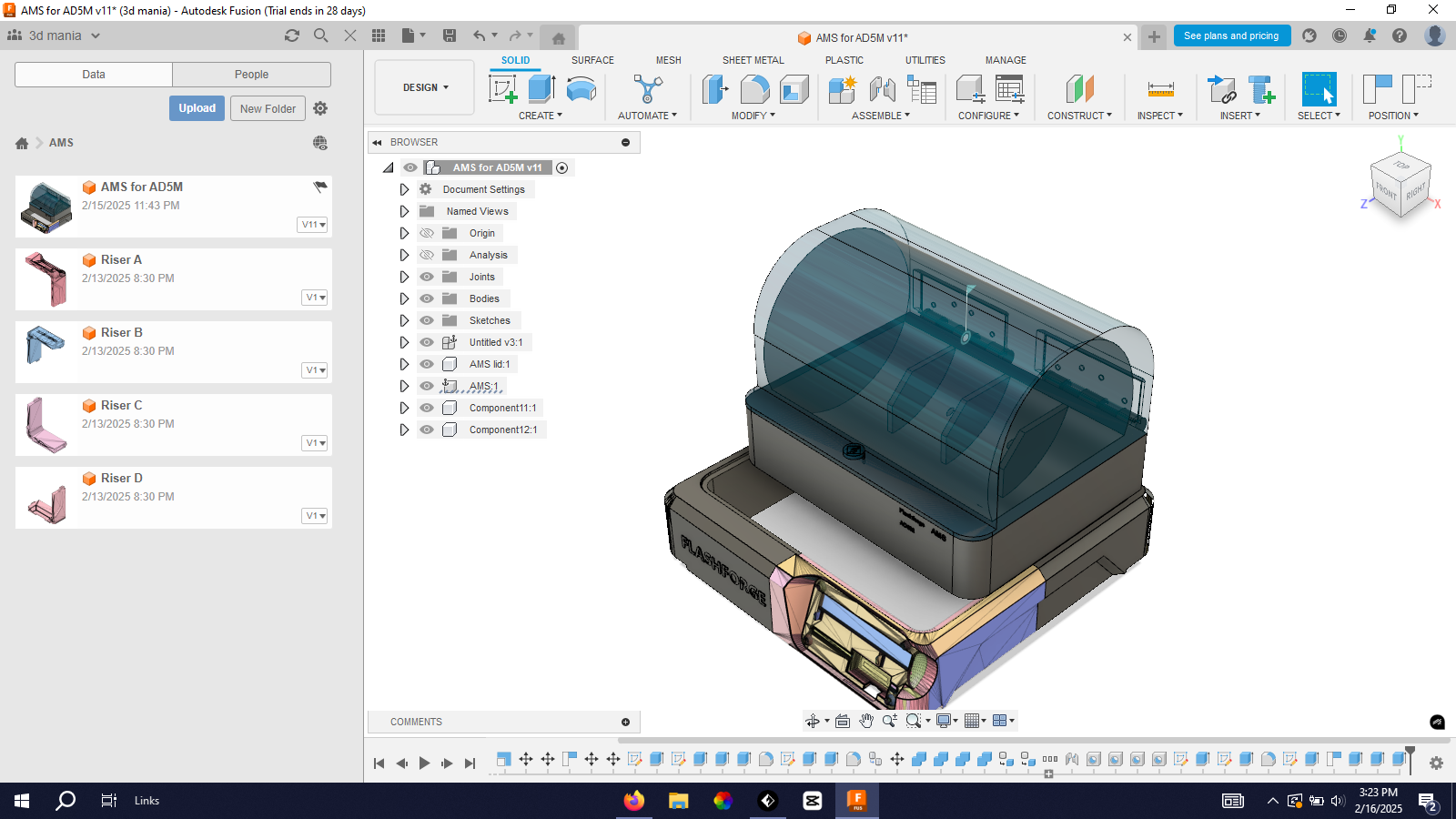This screenshot has height=819, width=1456.
Task: Hide the Component11:1 component
Action: tap(427, 408)
